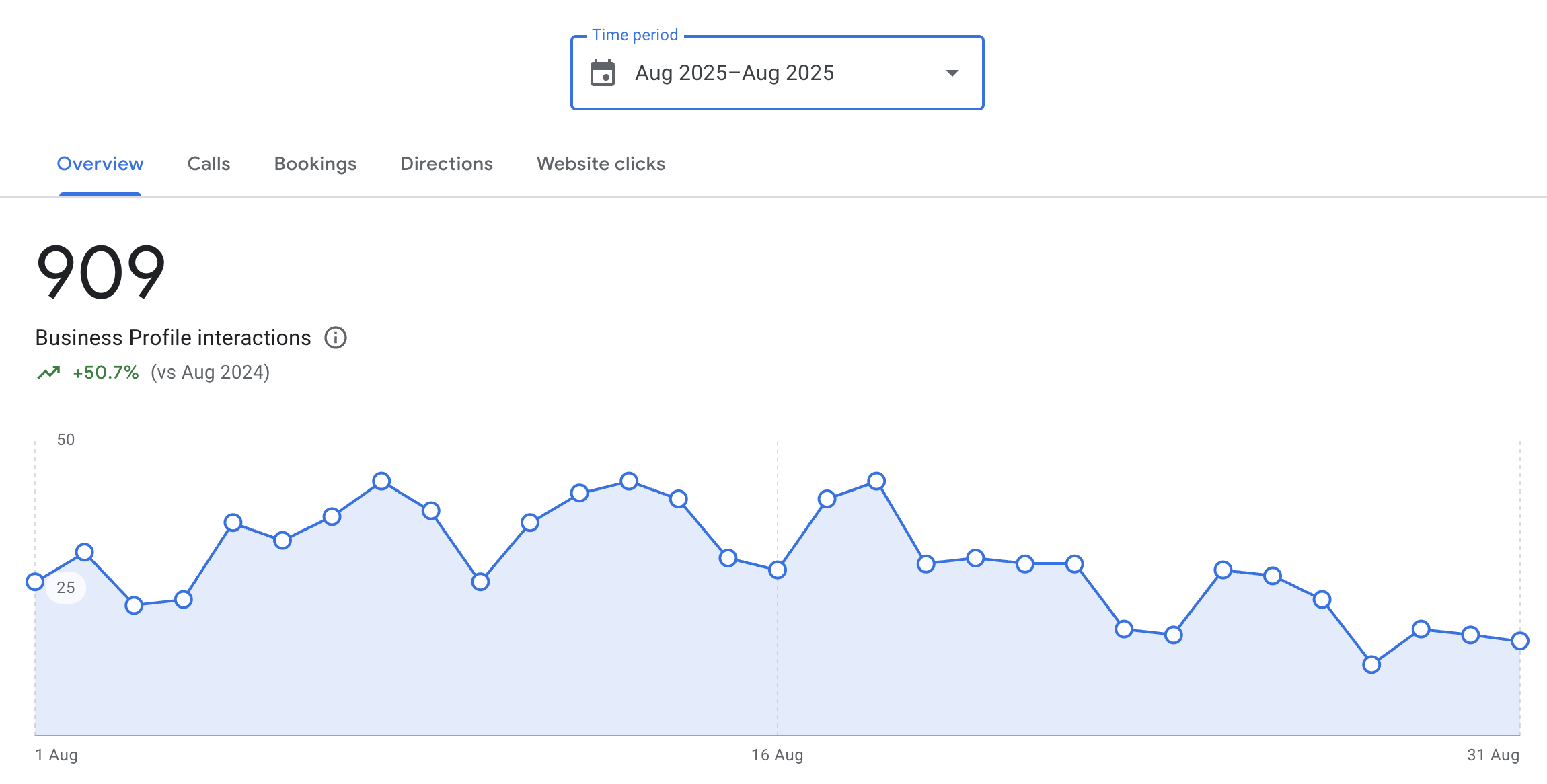
Task: Click the 25 y-axis label badge
Action: click(66, 588)
